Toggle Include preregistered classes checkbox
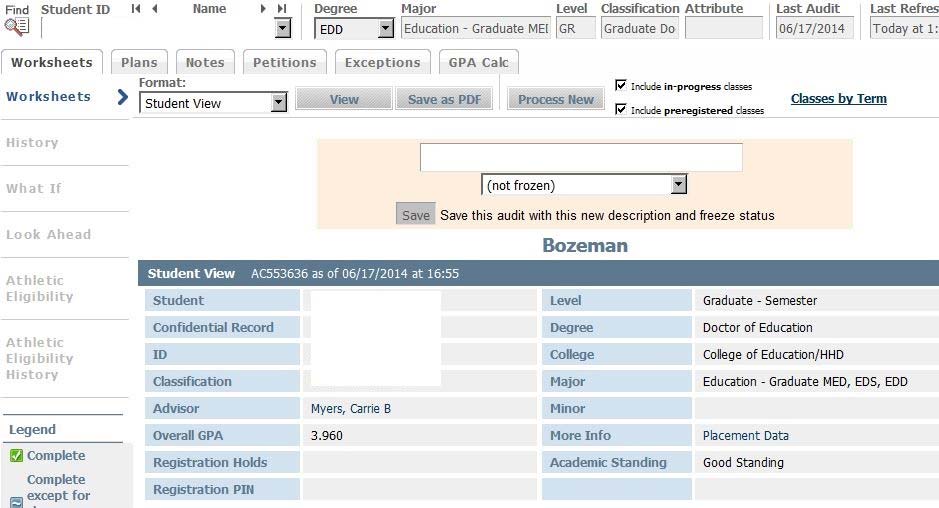Viewport: 939px width, 508px height. coord(621,110)
